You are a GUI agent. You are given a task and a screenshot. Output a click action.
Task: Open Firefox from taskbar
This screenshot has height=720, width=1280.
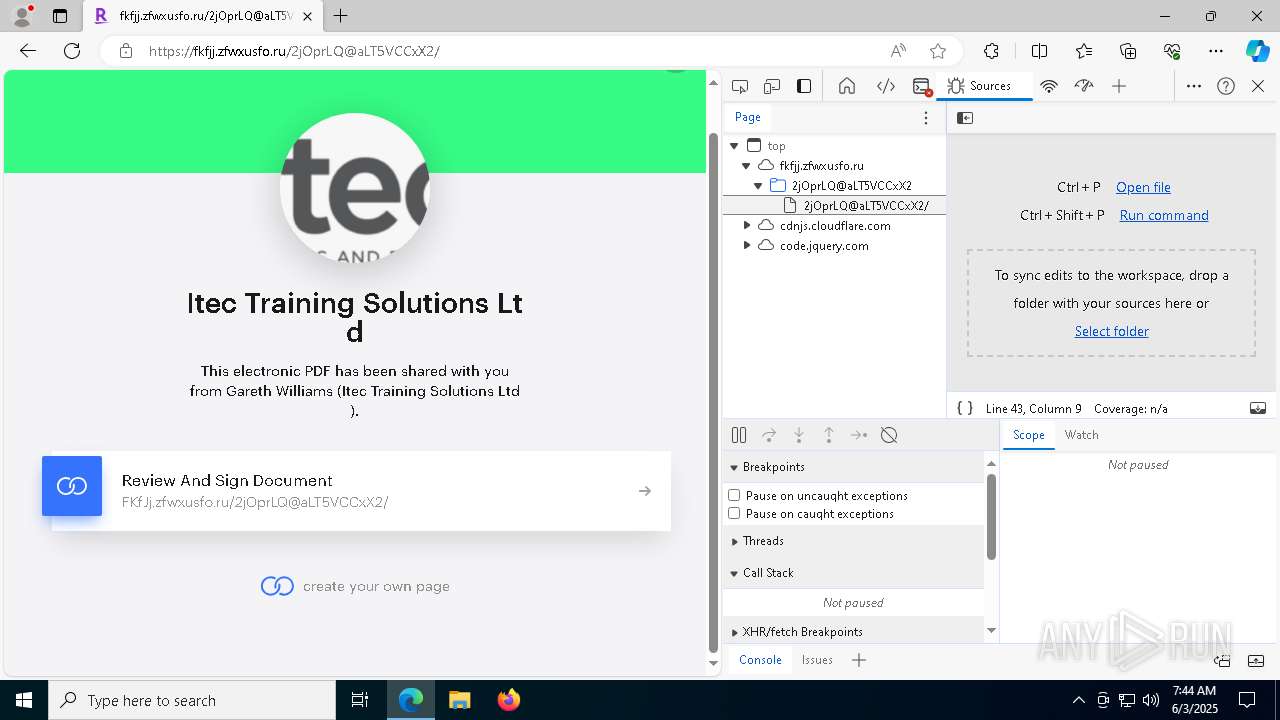509,700
